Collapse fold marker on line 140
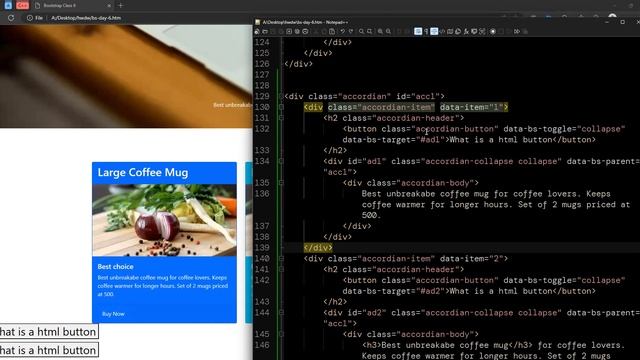This screenshot has height=360, width=640. click(281, 258)
